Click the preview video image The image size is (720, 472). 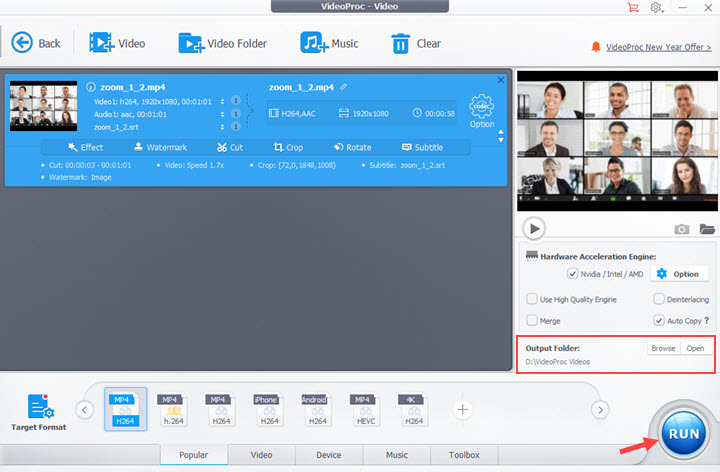pos(617,140)
